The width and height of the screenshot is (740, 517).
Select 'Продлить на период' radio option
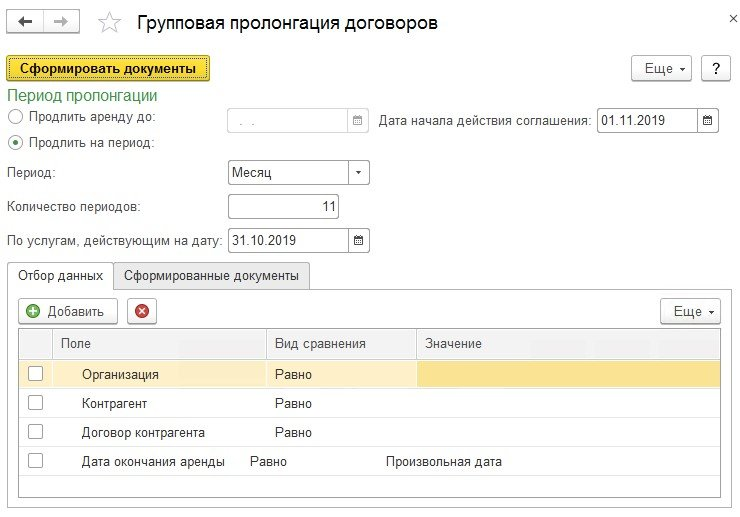16,142
